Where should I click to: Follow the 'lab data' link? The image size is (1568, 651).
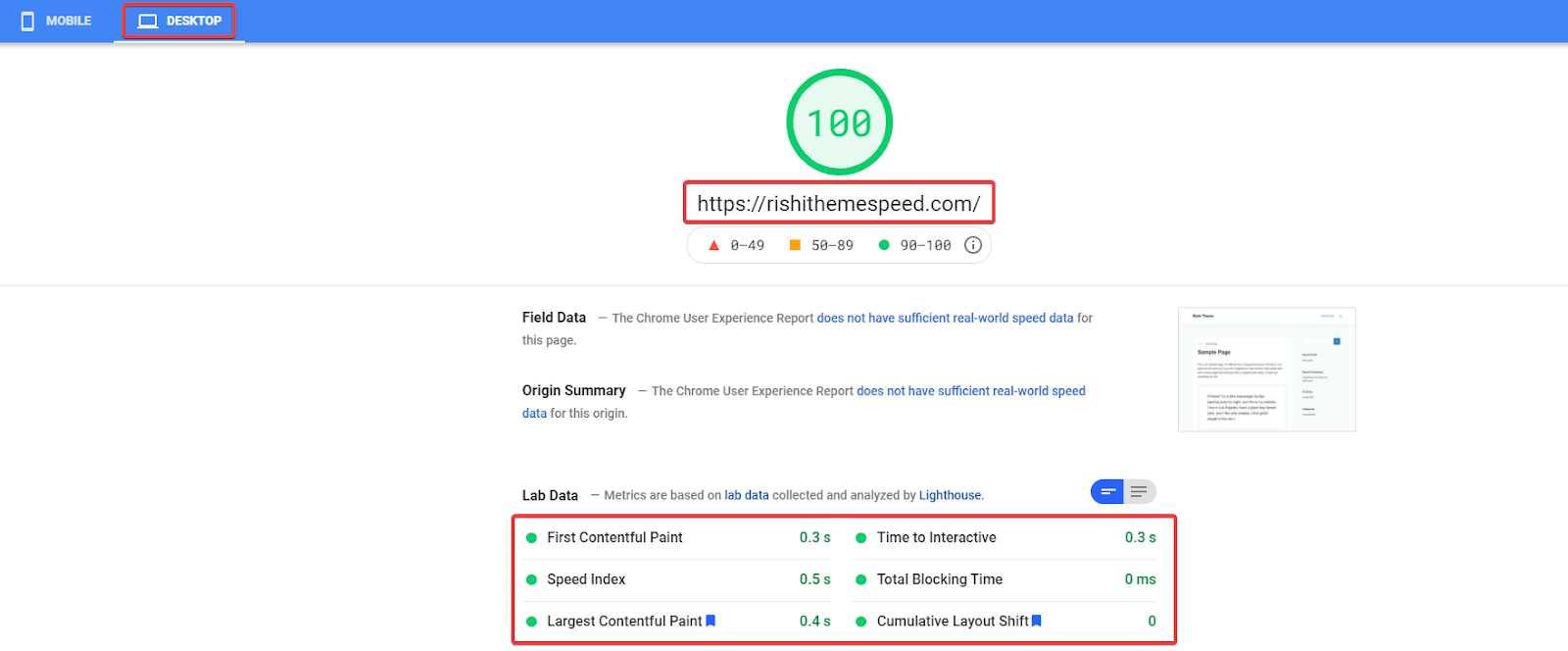pyautogui.click(x=747, y=495)
